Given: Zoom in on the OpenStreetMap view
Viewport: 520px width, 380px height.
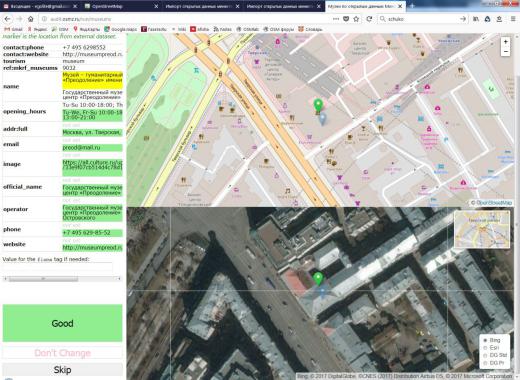Looking at the screenshot, I should point(505,42).
